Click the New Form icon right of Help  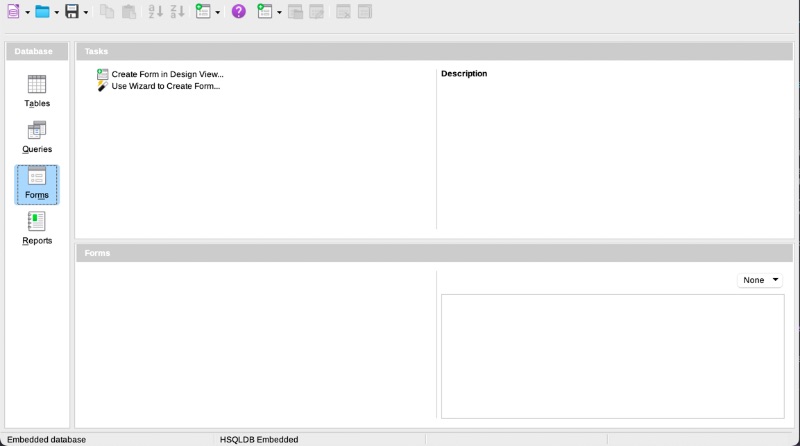coord(264,11)
